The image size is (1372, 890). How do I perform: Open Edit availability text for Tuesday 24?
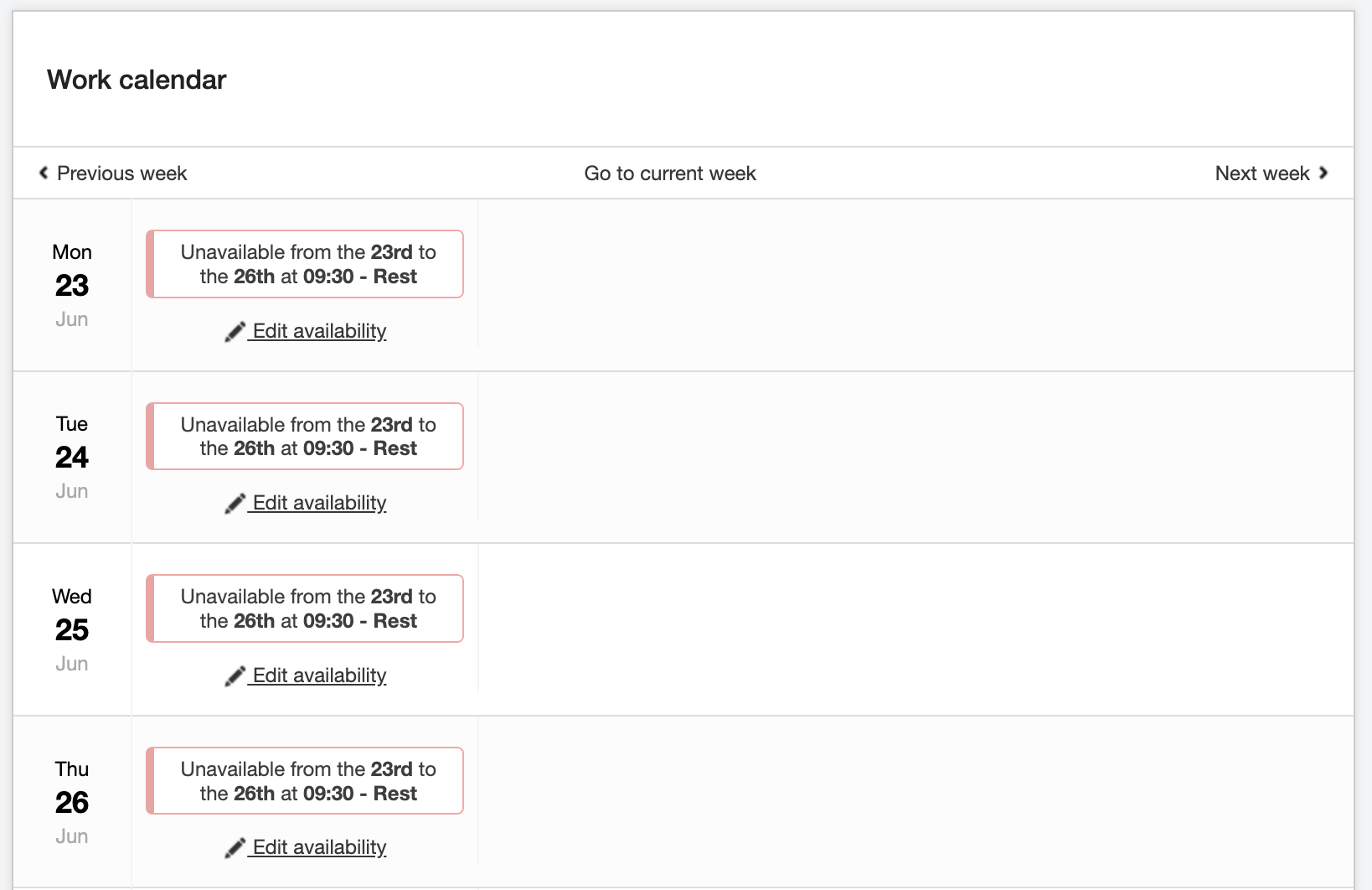(x=319, y=503)
